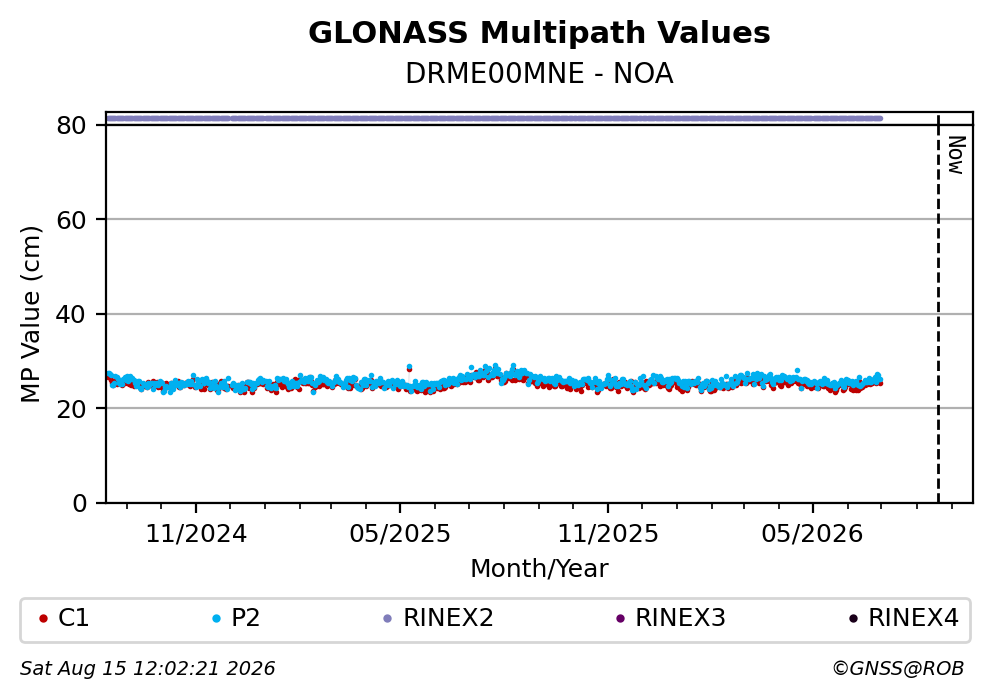The height and width of the screenshot is (699, 992).
Task: Click the 11/2024 x-axis tick label
Action: 196,534
